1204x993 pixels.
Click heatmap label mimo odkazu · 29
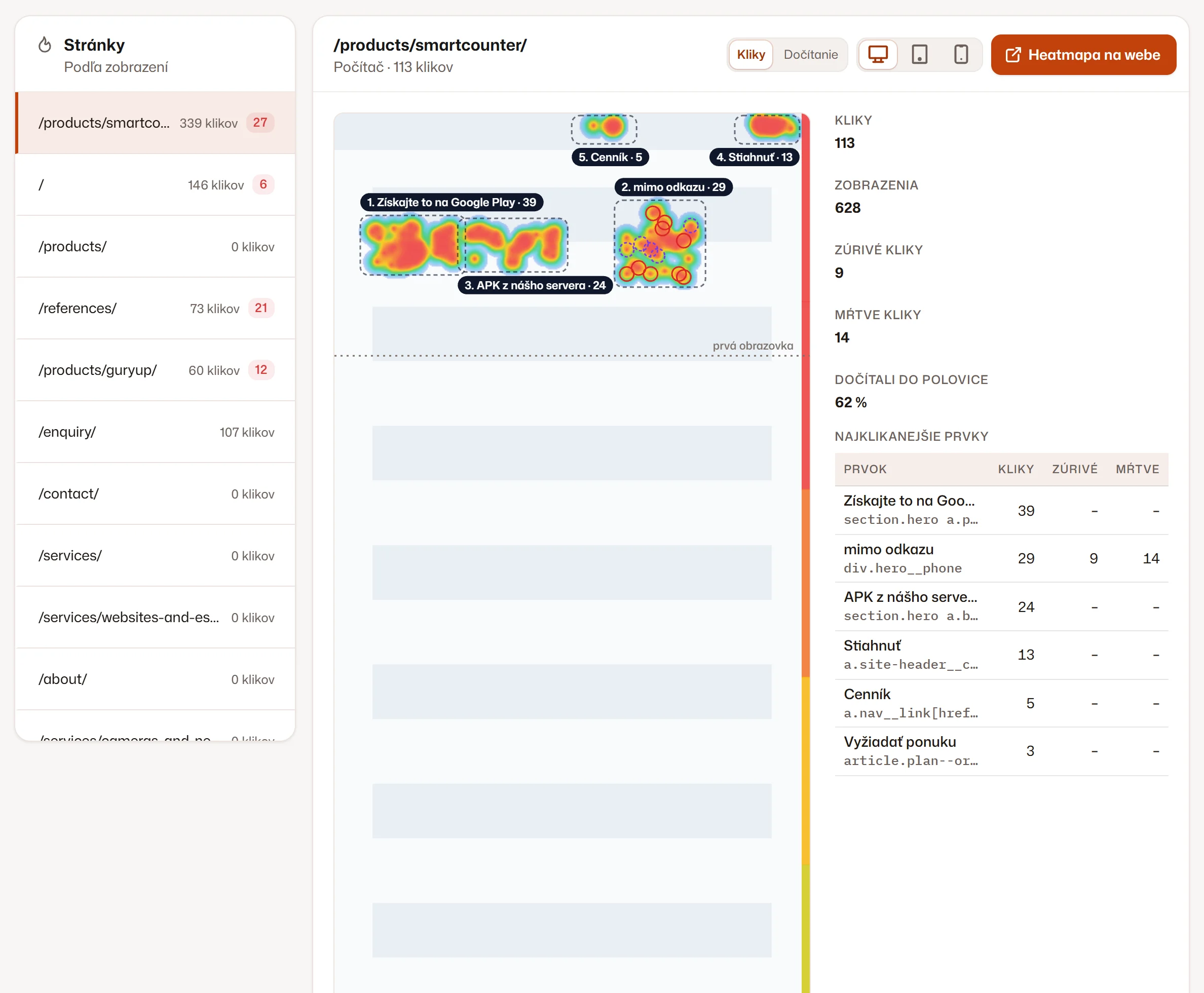[x=673, y=187]
